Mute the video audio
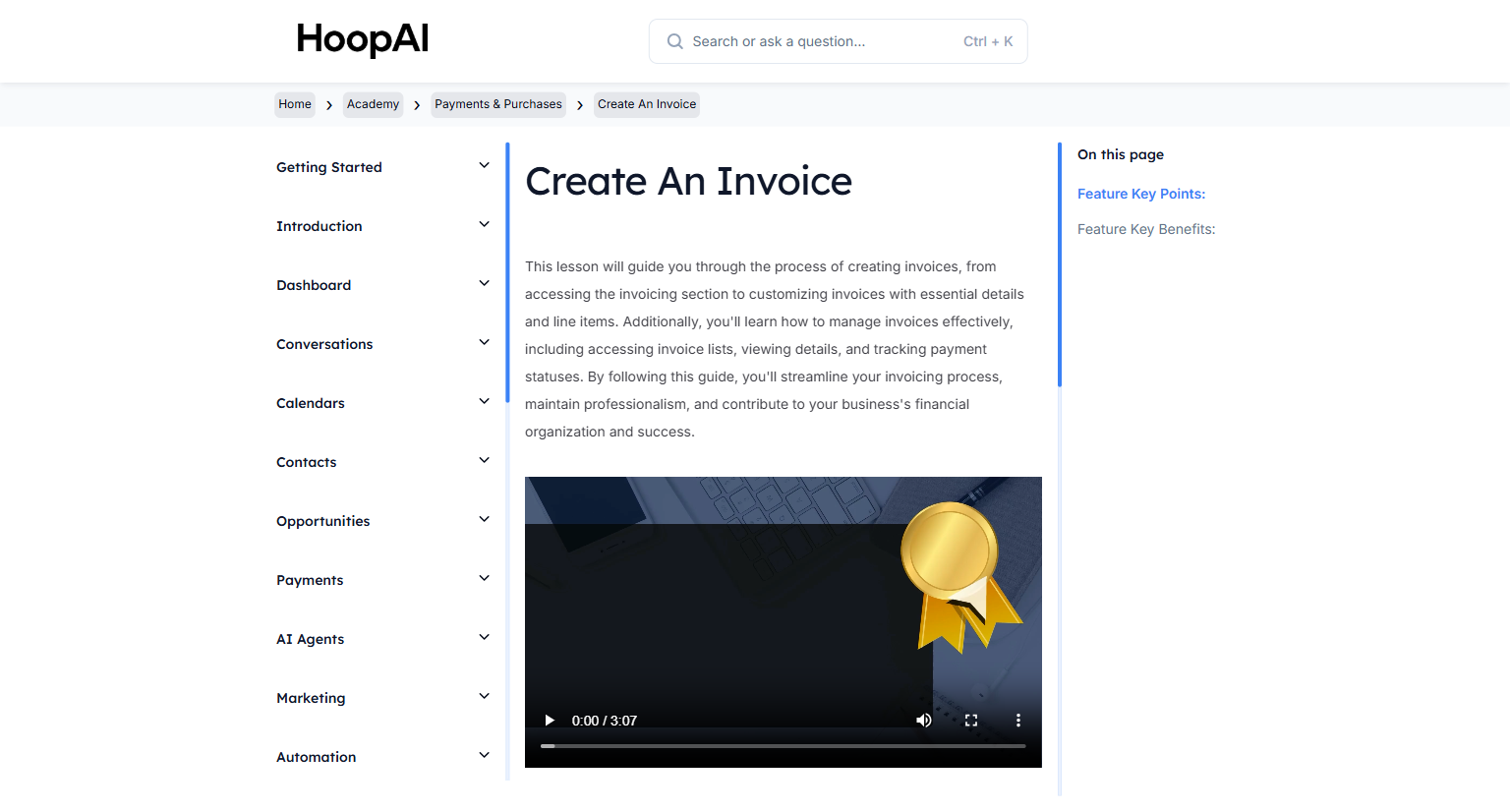Image resolution: width=1510 pixels, height=812 pixels. tap(923, 720)
